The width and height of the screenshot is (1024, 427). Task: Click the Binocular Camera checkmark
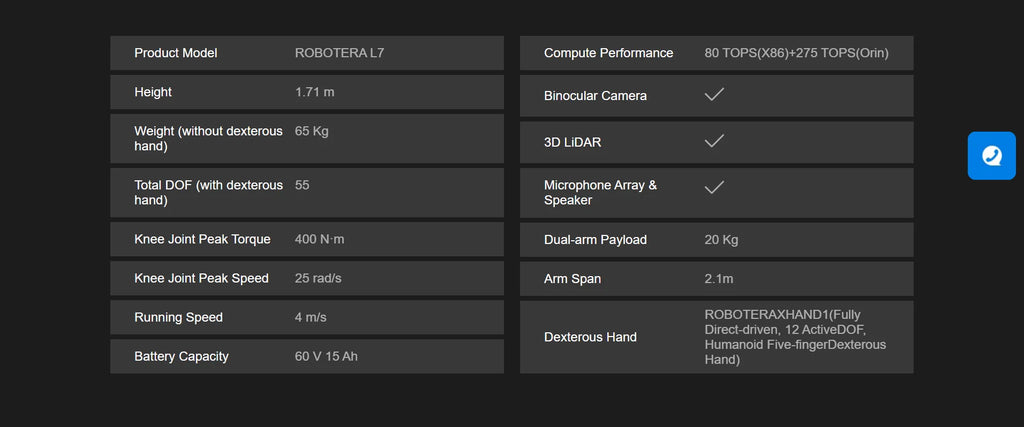click(x=714, y=95)
